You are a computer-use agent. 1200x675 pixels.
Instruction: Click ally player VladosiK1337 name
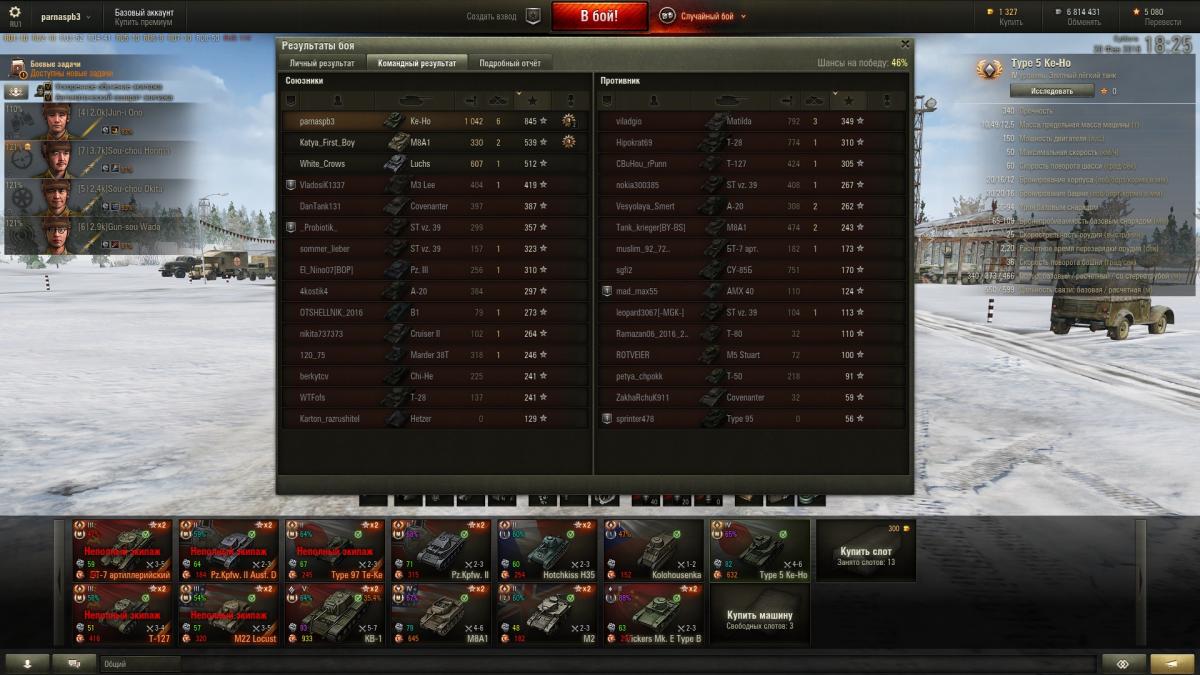(322, 185)
